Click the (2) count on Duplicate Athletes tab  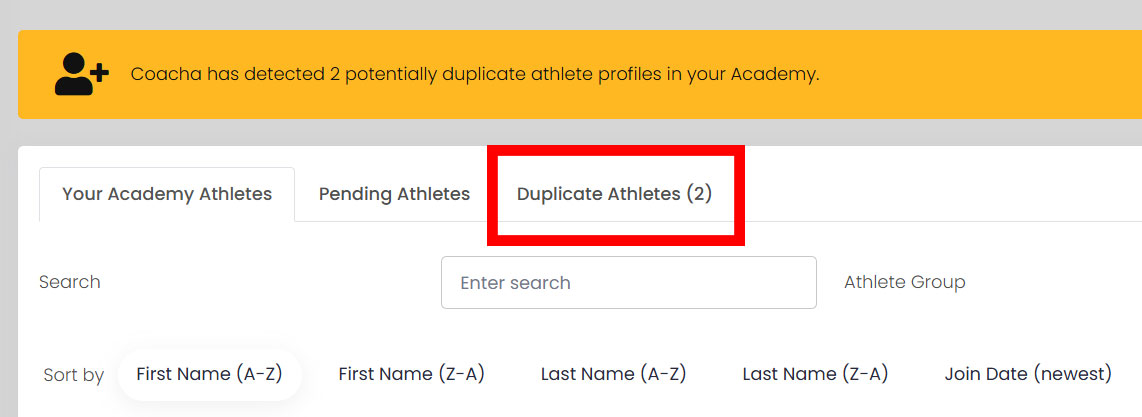pos(699,194)
